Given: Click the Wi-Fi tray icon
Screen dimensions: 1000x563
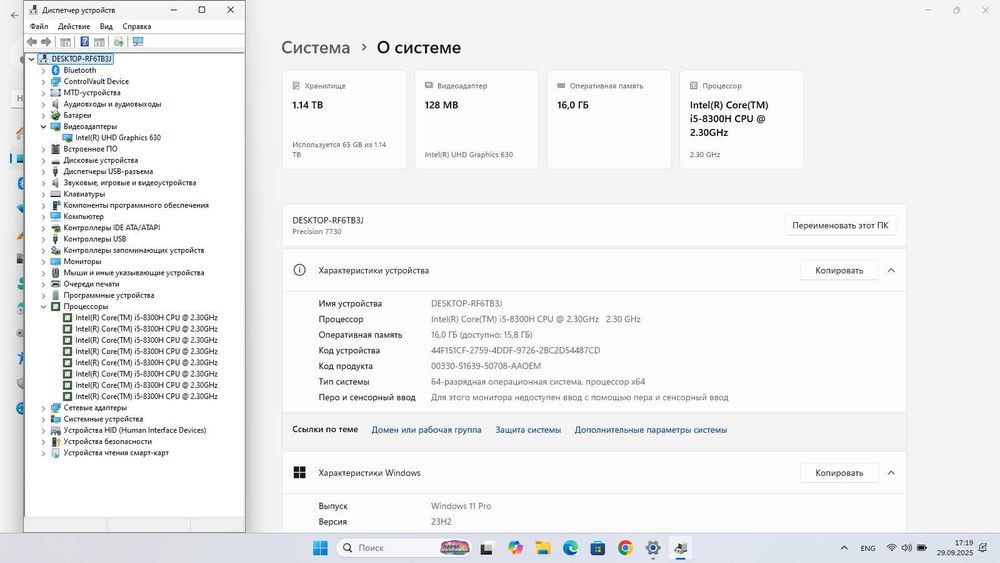Looking at the screenshot, I should (x=892, y=548).
